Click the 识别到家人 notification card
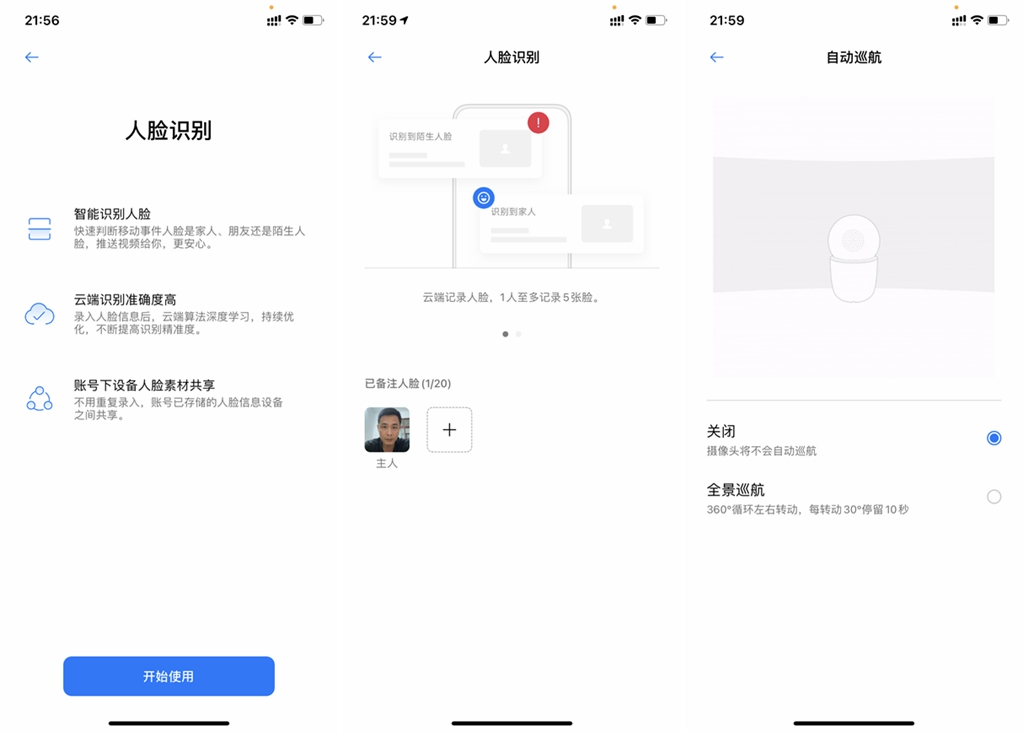Image resolution: width=1024 pixels, height=732 pixels. [x=562, y=223]
